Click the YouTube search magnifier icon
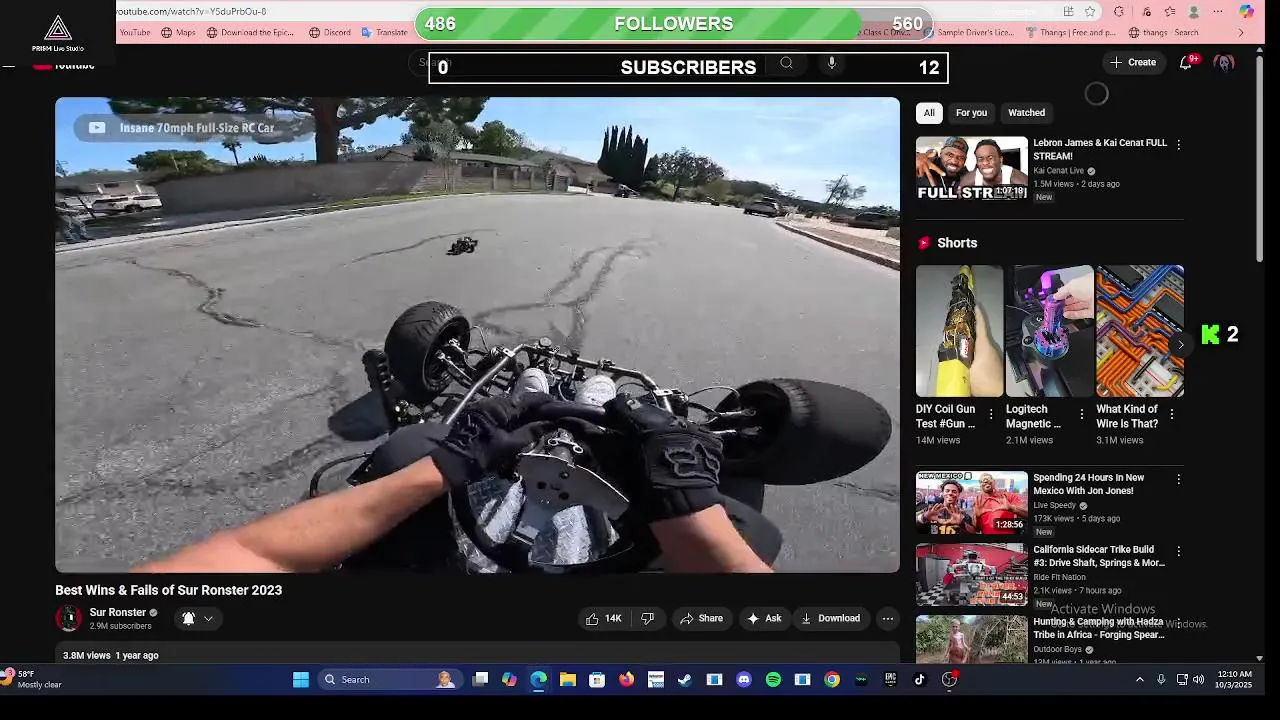This screenshot has width=1280, height=720. (787, 63)
